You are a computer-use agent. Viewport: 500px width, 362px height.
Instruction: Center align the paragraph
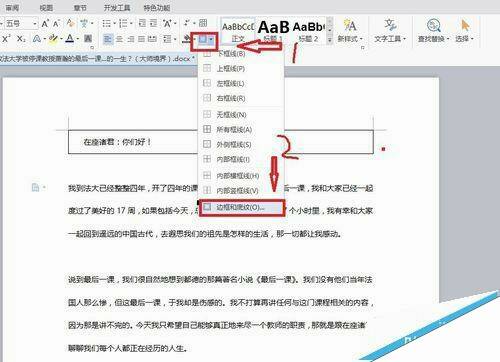pyautogui.click(x=119, y=39)
